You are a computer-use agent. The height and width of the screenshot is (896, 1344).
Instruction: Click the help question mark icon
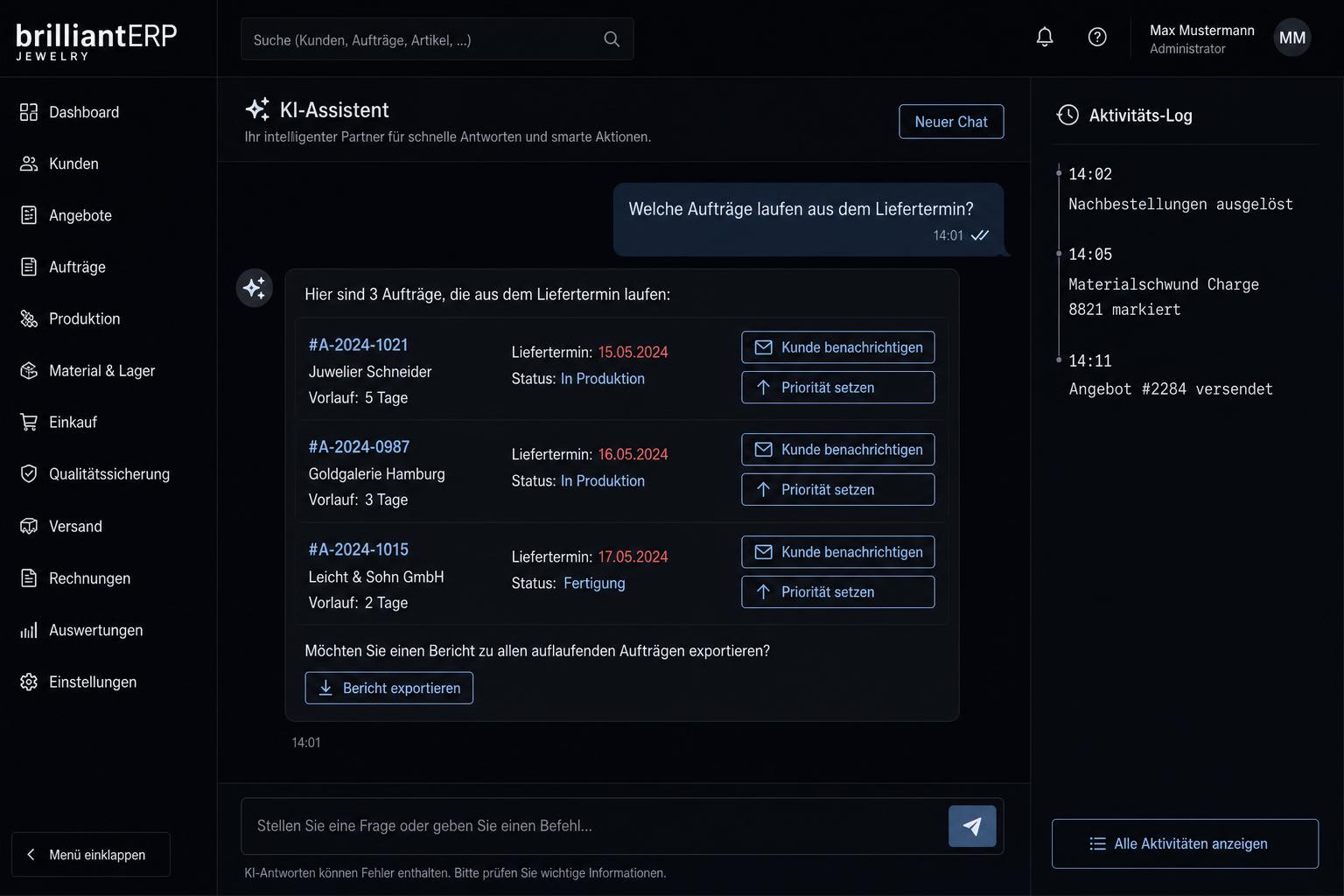1097,37
